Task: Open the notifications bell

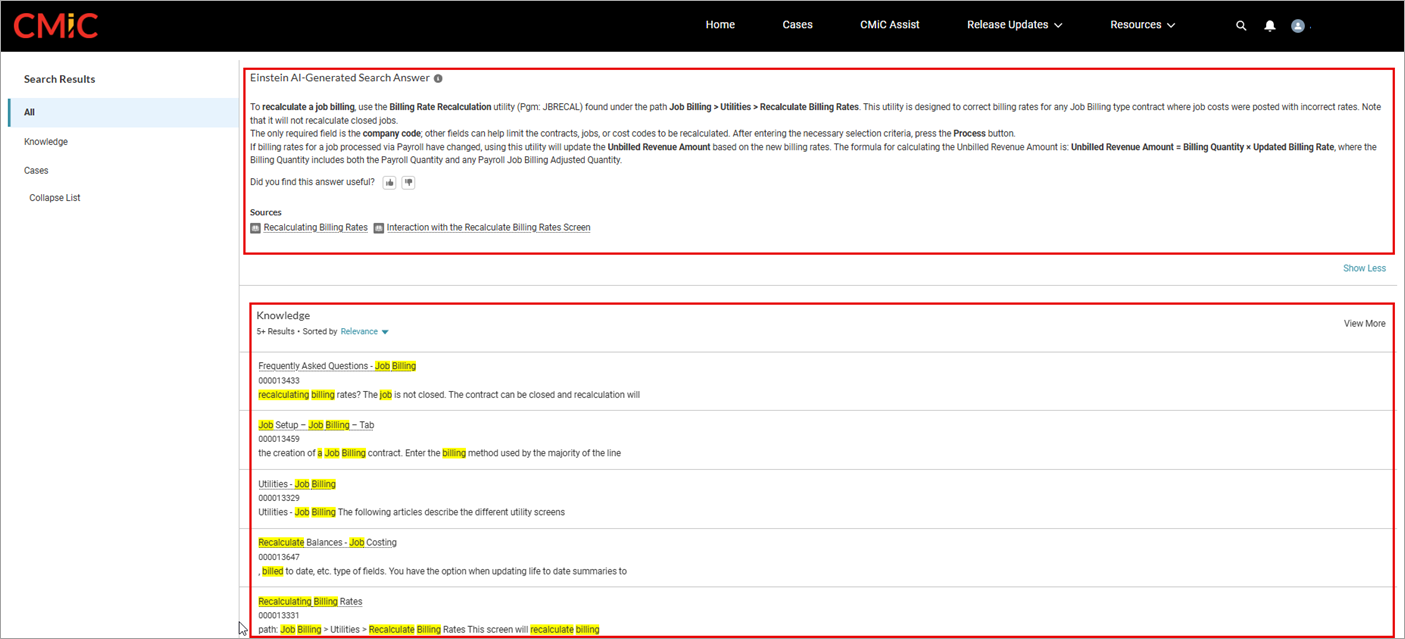Action: (1269, 26)
